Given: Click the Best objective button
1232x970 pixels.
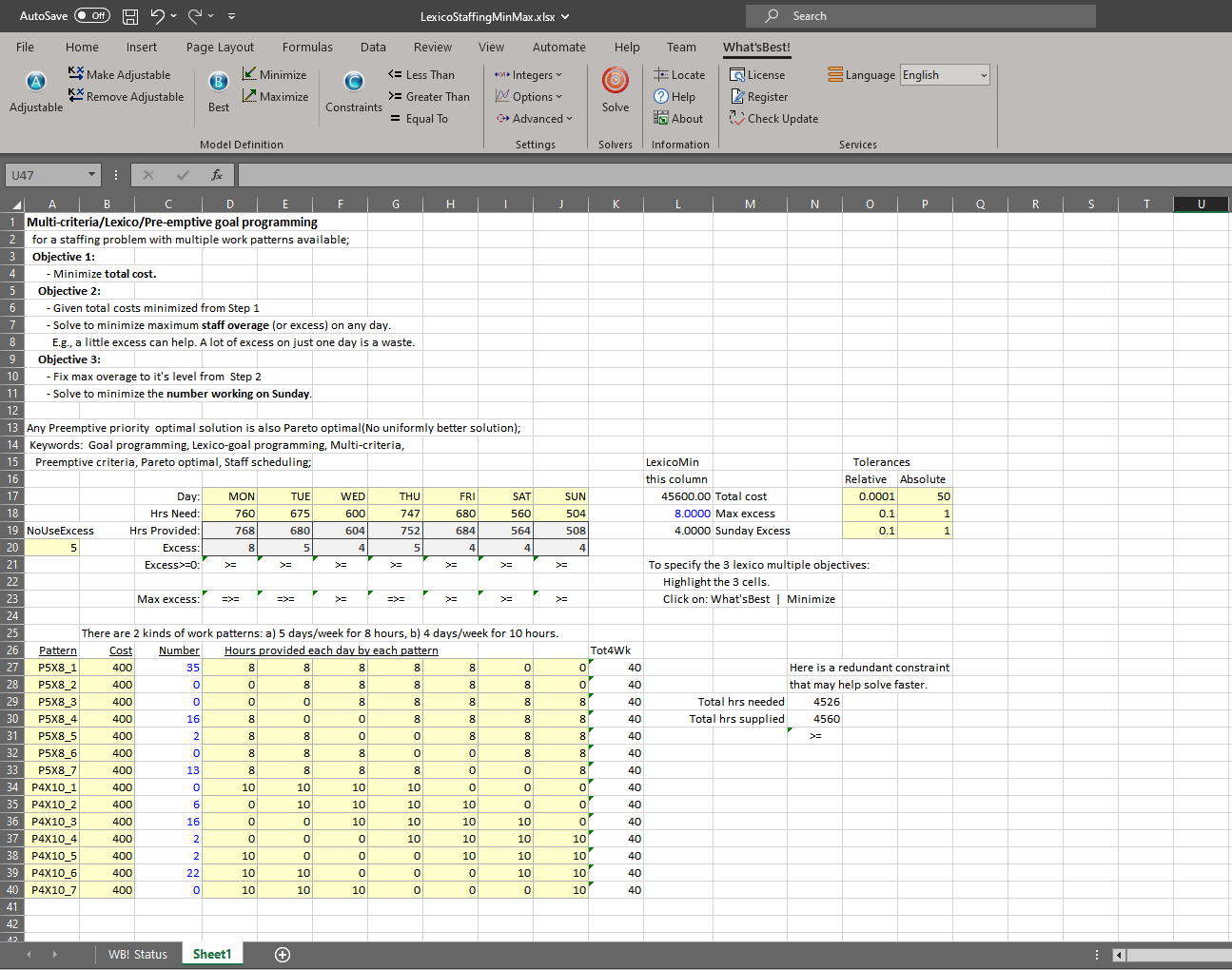Looking at the screenshot, I should pyautogui.click(x=218, y=83).
